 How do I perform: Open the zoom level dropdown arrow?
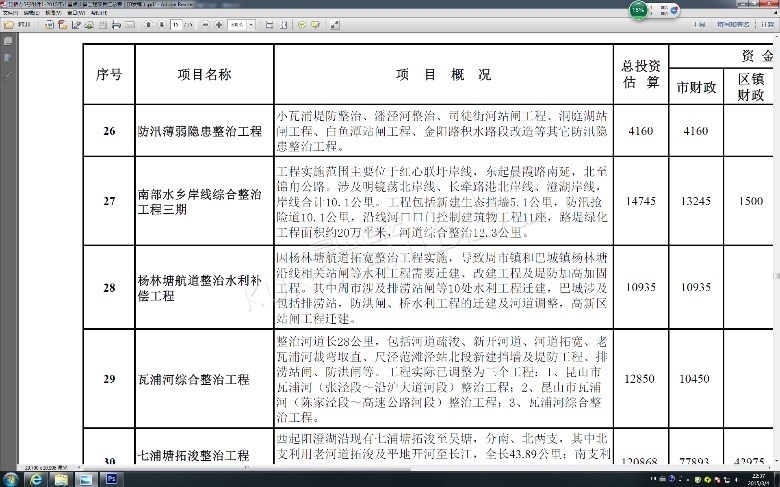point(251,24)
